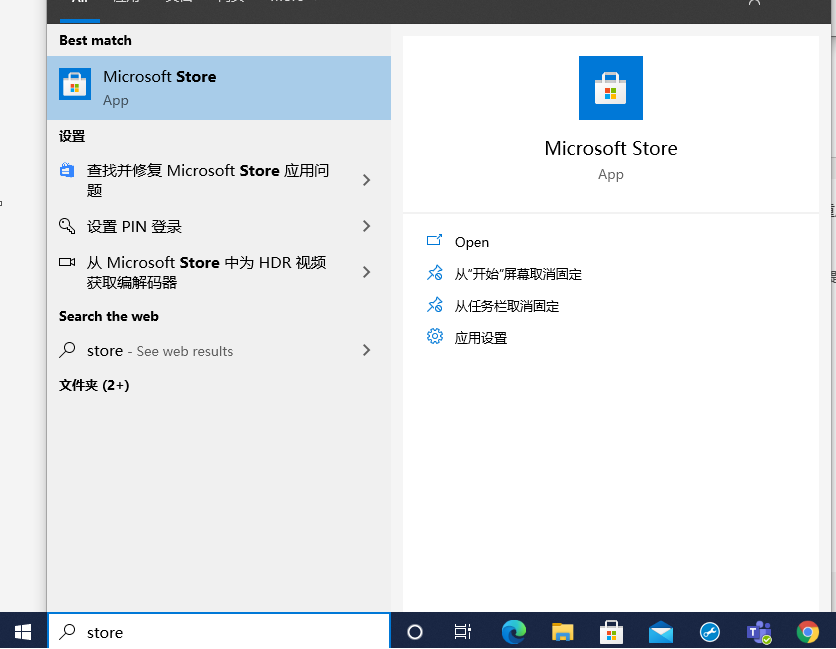This screenshot has height=649, width=836.
Task: Open the Mail app from taskbar
Action: click(661, 632)
